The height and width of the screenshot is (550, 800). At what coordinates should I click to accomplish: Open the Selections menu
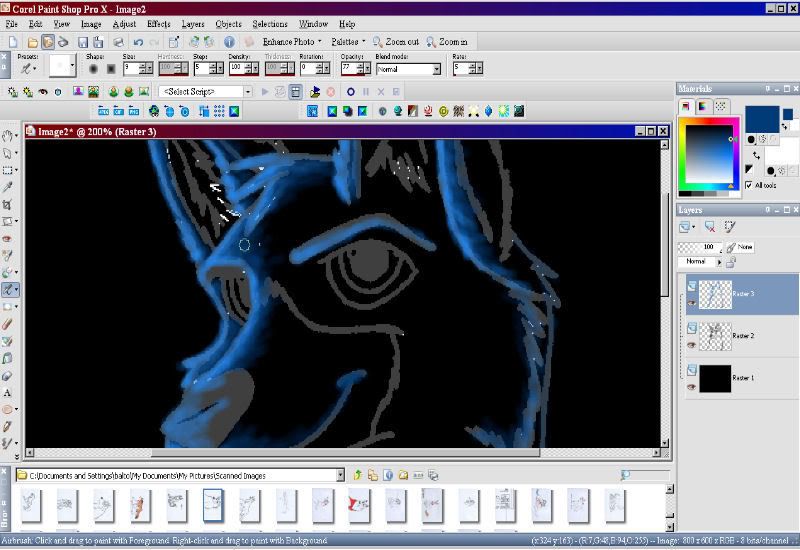click(x=270, y=24)
